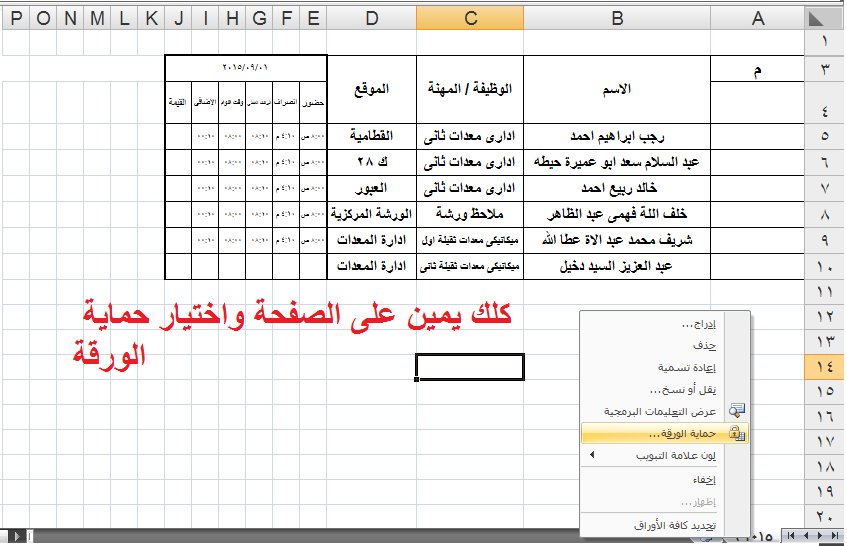The image size is (847, 546).
Task: Choose حذف from the context menu
Action: (666, 345)
